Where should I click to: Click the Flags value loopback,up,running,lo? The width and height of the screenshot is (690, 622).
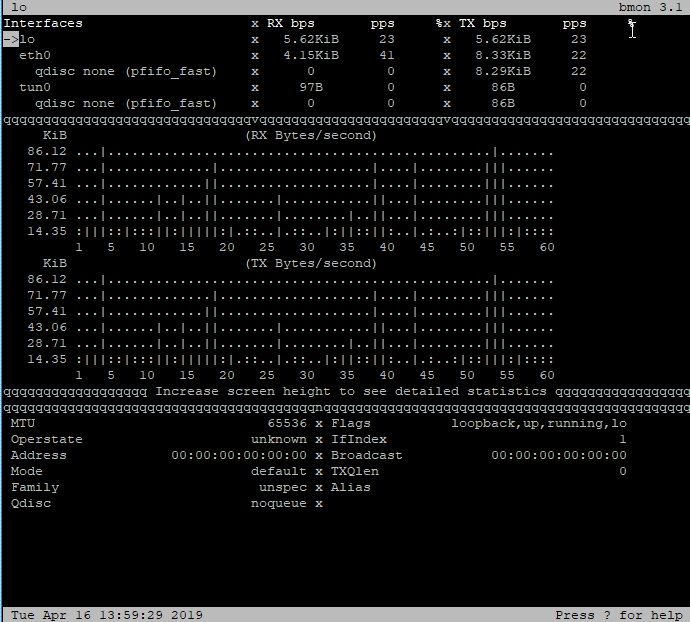tap(538, 423)
